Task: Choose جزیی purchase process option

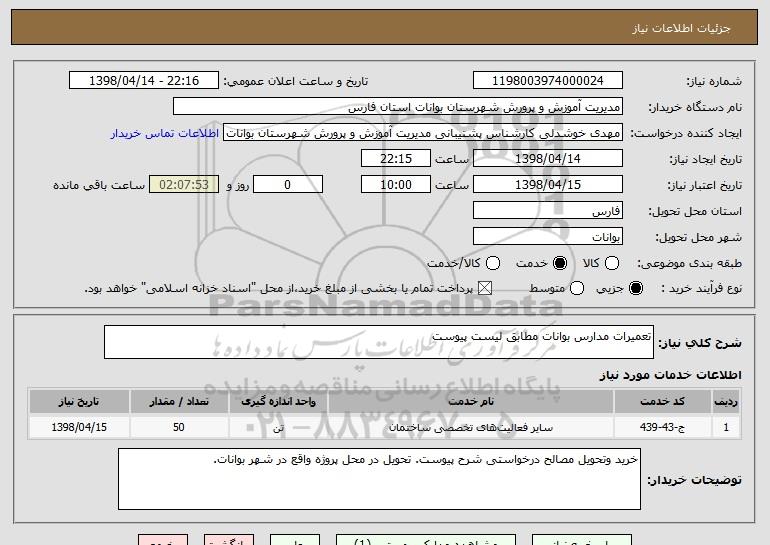Action: tap(636, 288)
